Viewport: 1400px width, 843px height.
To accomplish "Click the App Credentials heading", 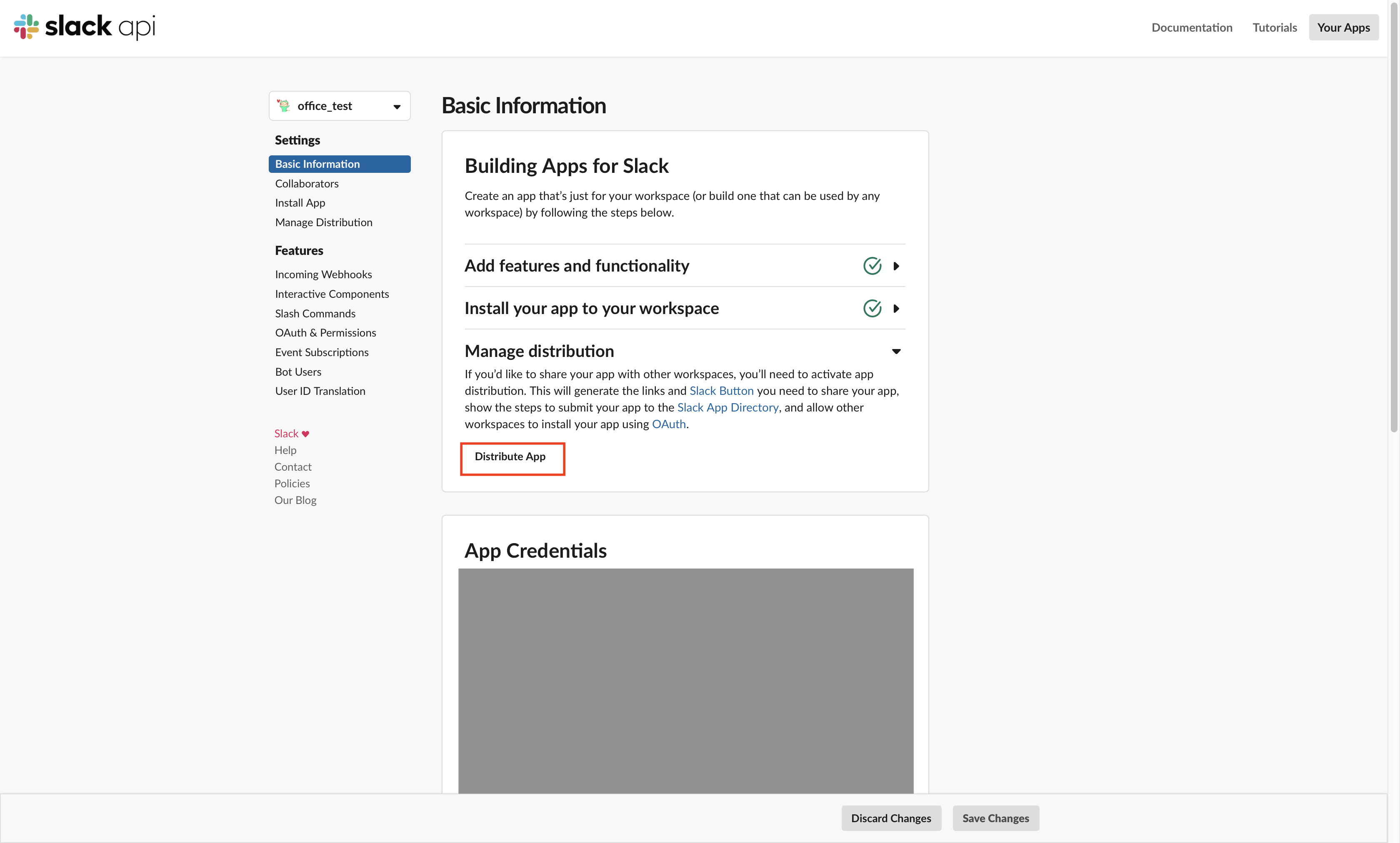I will [x=535, y=551].
